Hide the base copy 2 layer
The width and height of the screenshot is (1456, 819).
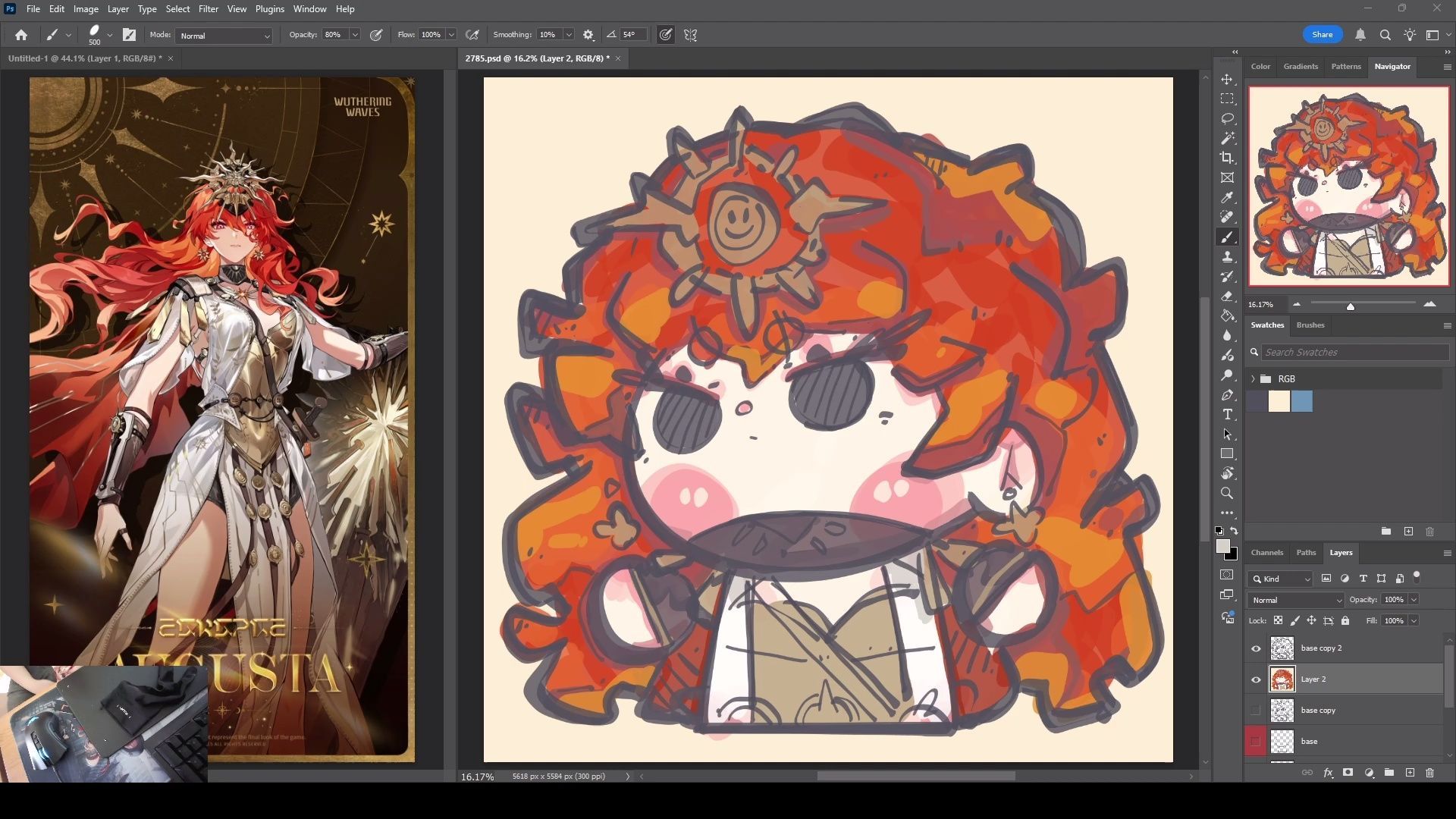[x=1256, y=648]
